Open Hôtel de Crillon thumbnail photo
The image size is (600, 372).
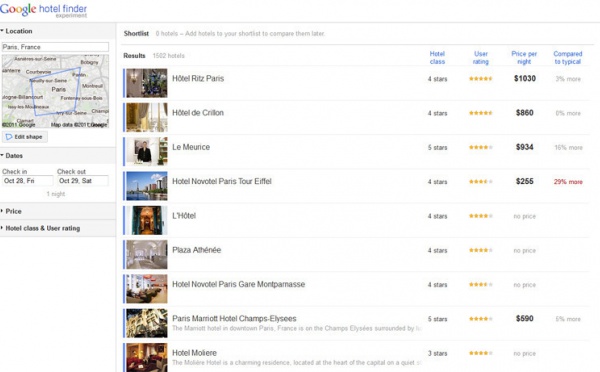(147, 117)
